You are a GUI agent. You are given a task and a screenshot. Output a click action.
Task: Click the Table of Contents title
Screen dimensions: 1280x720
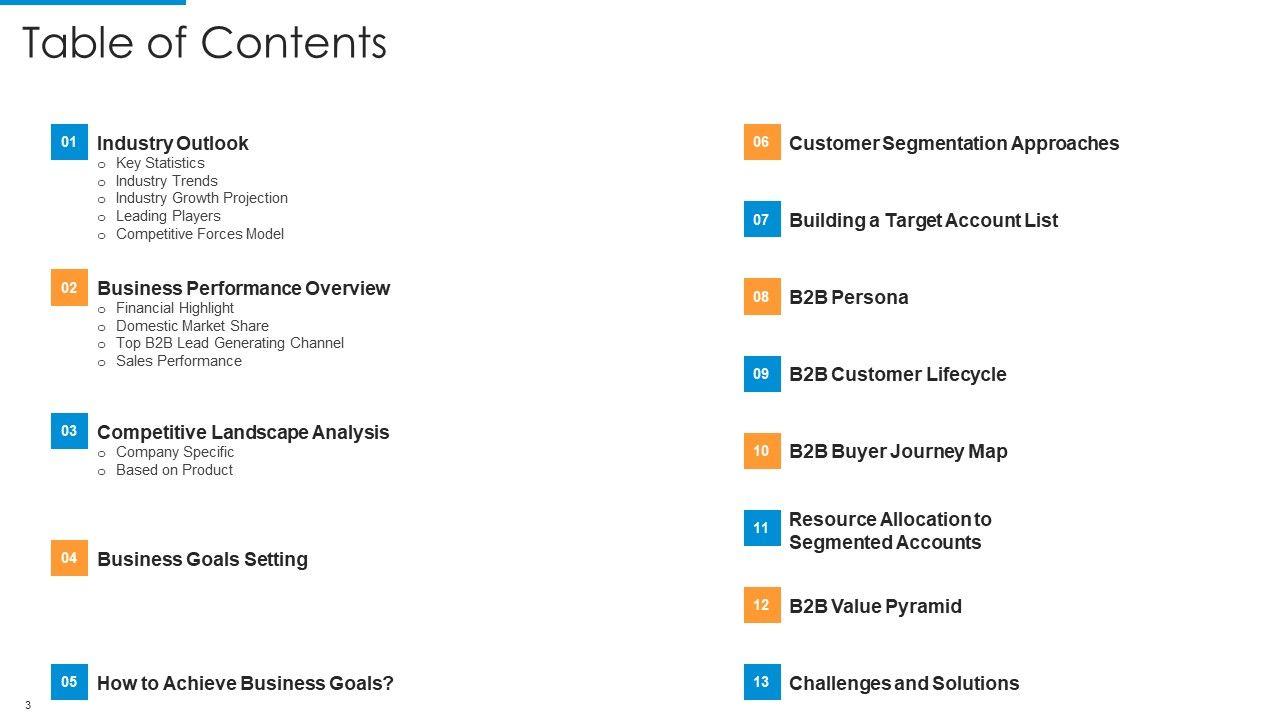pyautogui.click(x=204, y=43)
